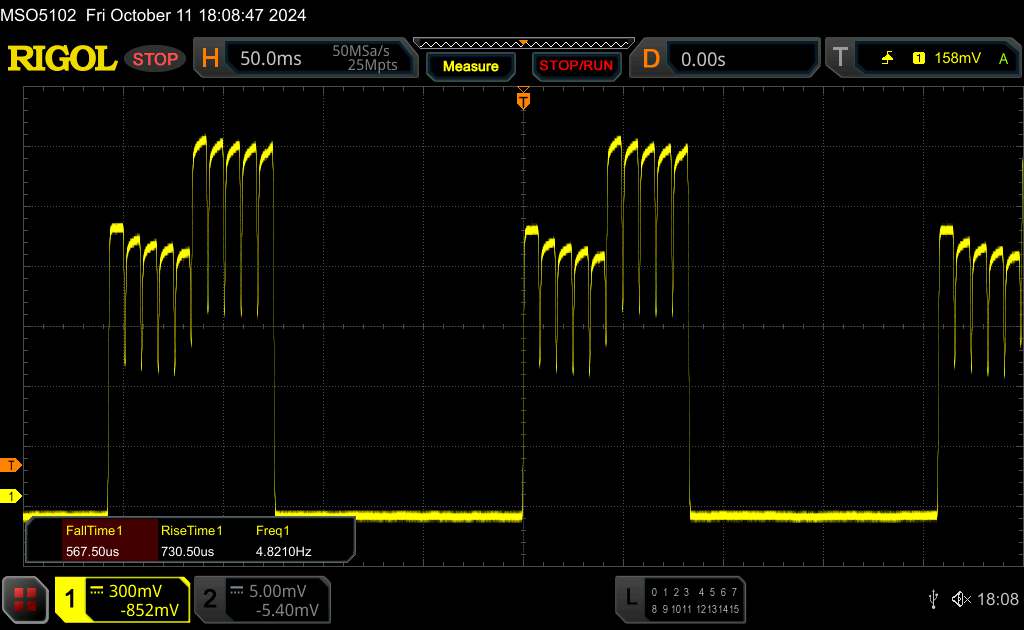Image resolution: width=1024 pixels, height=630 pixels.
Task: Click the 567.50us fall time value
Action: click(x=92, y=552)
